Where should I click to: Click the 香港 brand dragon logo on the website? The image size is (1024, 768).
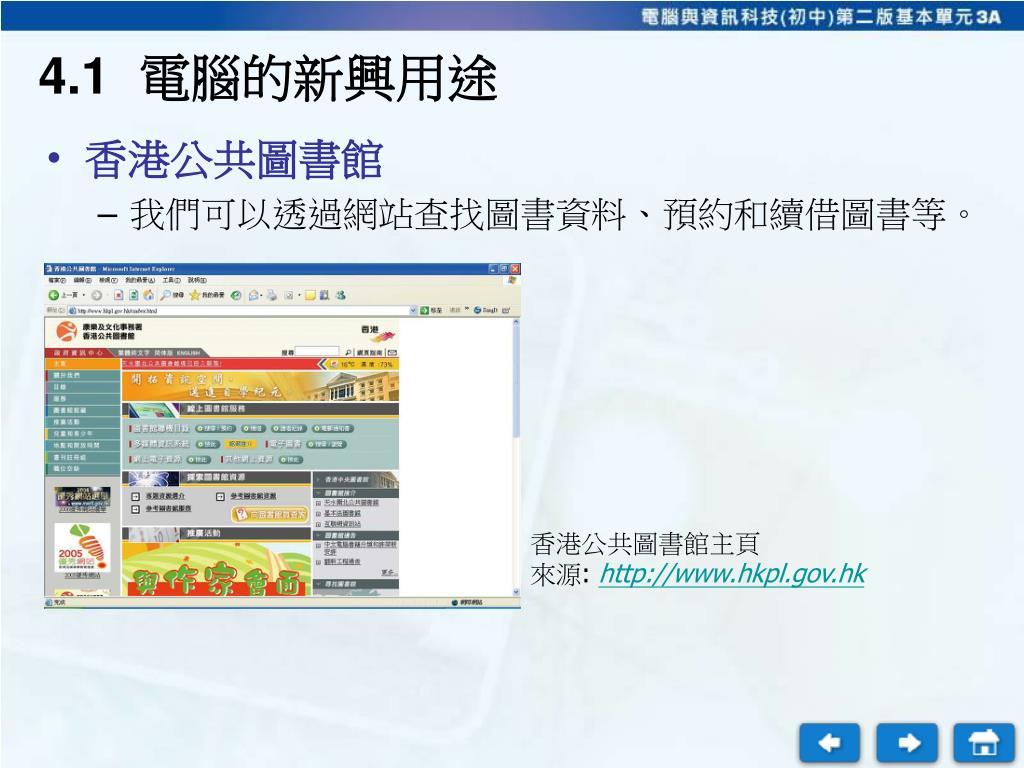[x=378, y=333]
